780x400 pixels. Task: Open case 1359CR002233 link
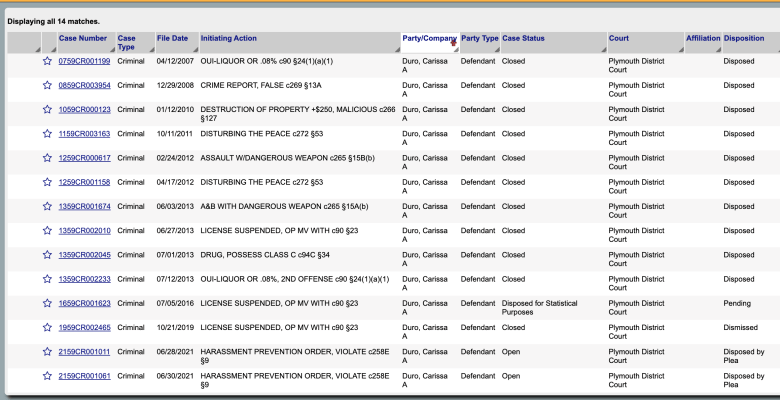tap(85, 280)
